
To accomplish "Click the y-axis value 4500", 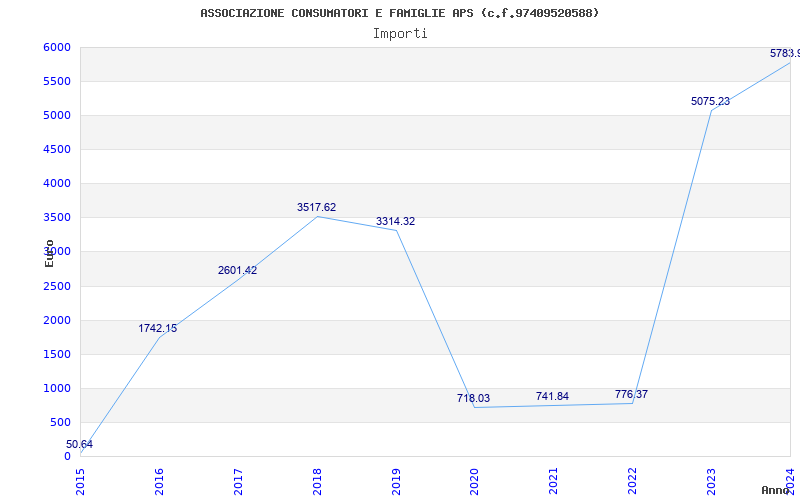I will [x=57, y=149].
